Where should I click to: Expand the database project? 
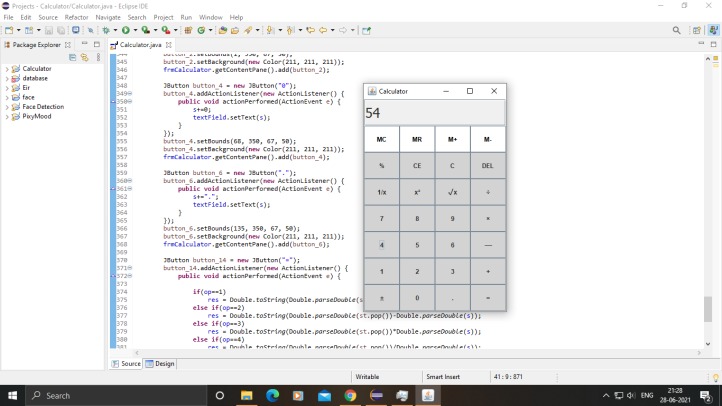[7, 78]
